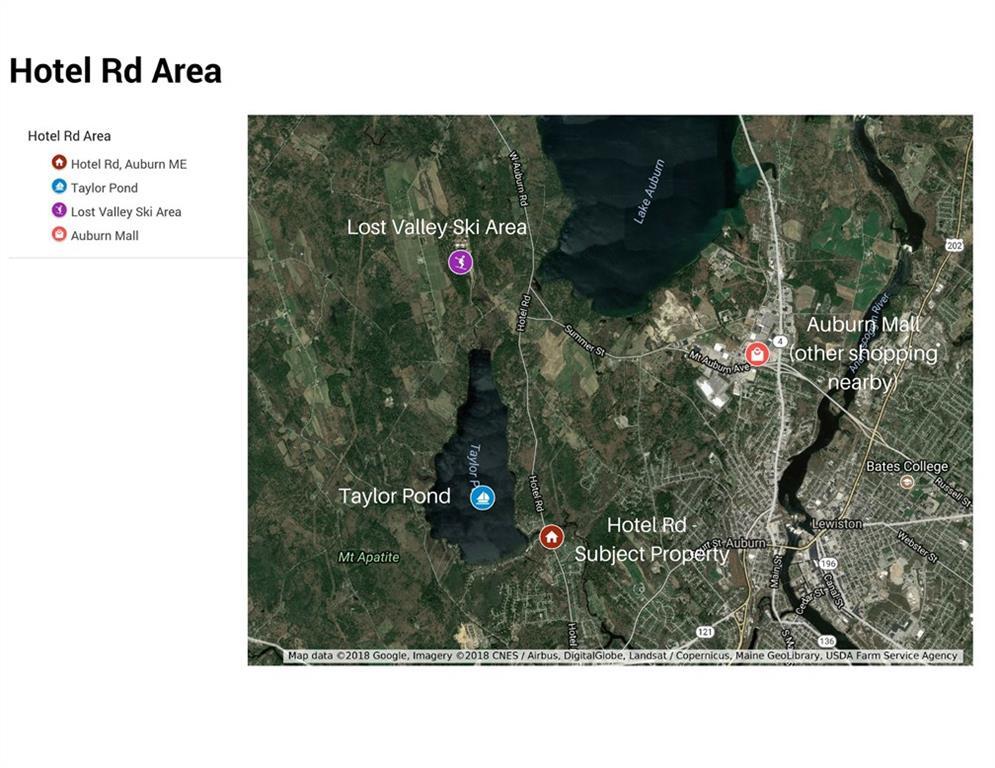Click the 'Hotel Rd Area' legend heading
This screenshot has width=995, height=768.
(x=69, y=136)
